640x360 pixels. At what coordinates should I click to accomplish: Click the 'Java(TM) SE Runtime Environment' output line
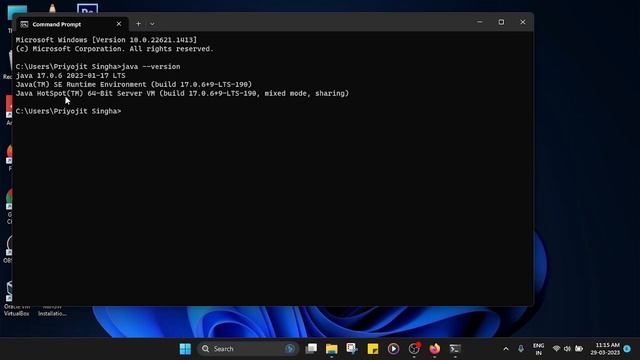point(134,84)
